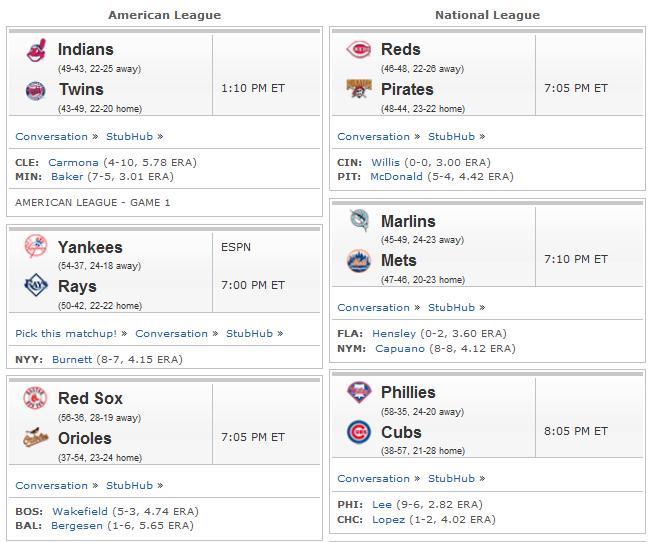Click the Twins team logo
Viewport: 649px width, 542px height.
coord(36,91)
